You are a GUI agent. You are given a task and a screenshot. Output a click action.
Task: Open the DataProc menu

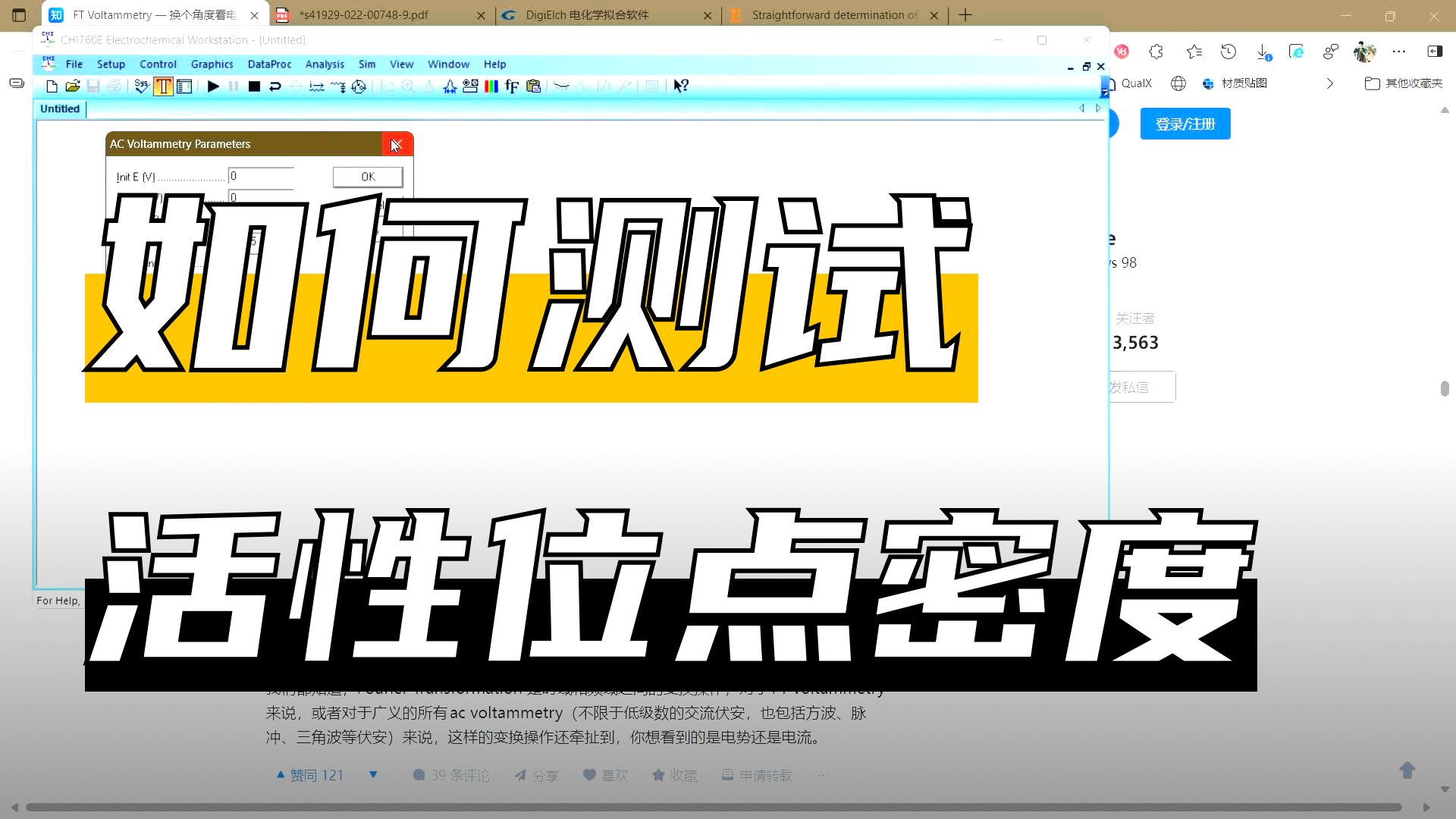(x=269, y=64)
